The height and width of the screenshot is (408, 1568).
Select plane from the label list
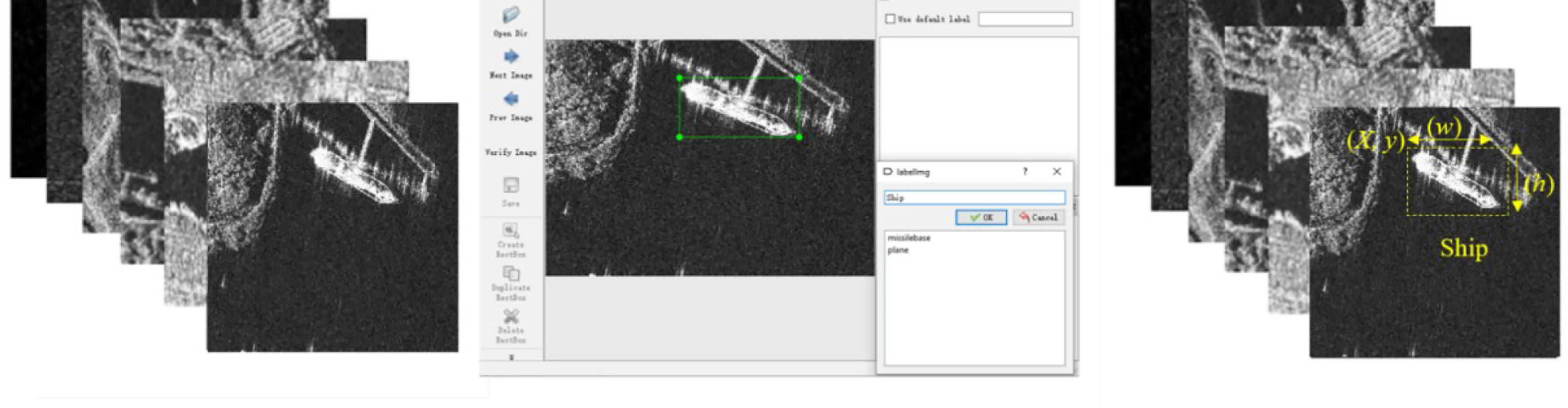(x=898, y=250)
